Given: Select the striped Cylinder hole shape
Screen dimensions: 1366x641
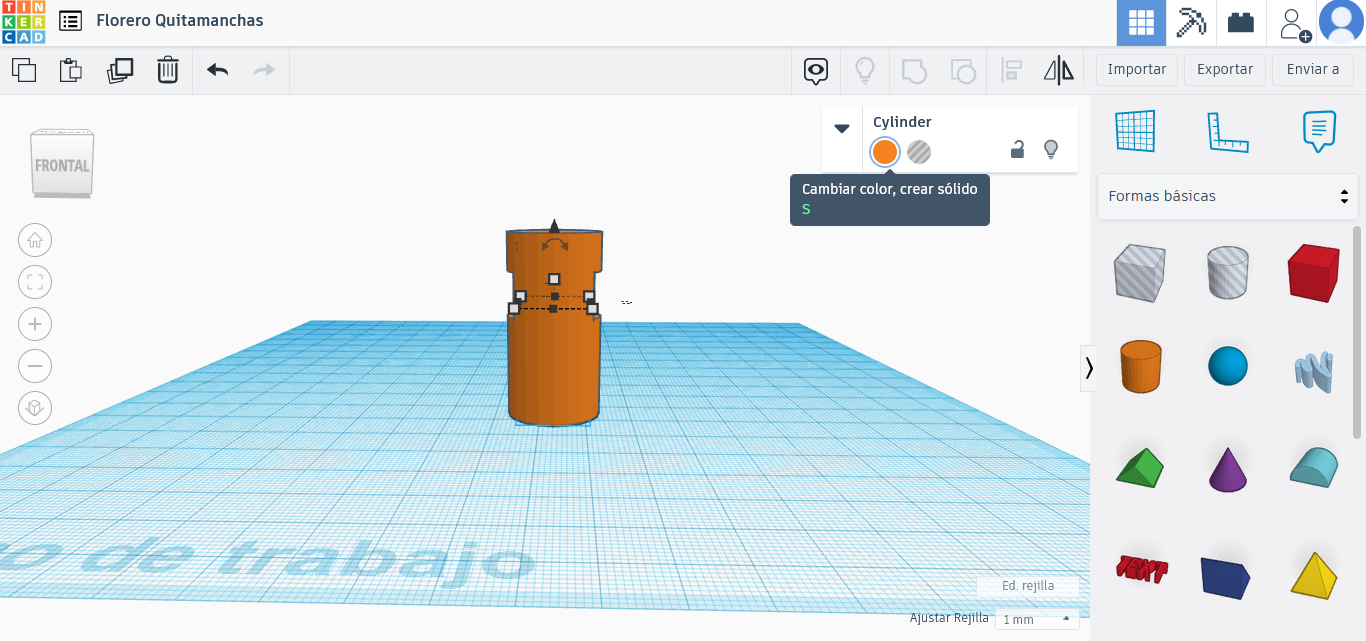Looking at the screenshot, I should (x=1228, y=272).
